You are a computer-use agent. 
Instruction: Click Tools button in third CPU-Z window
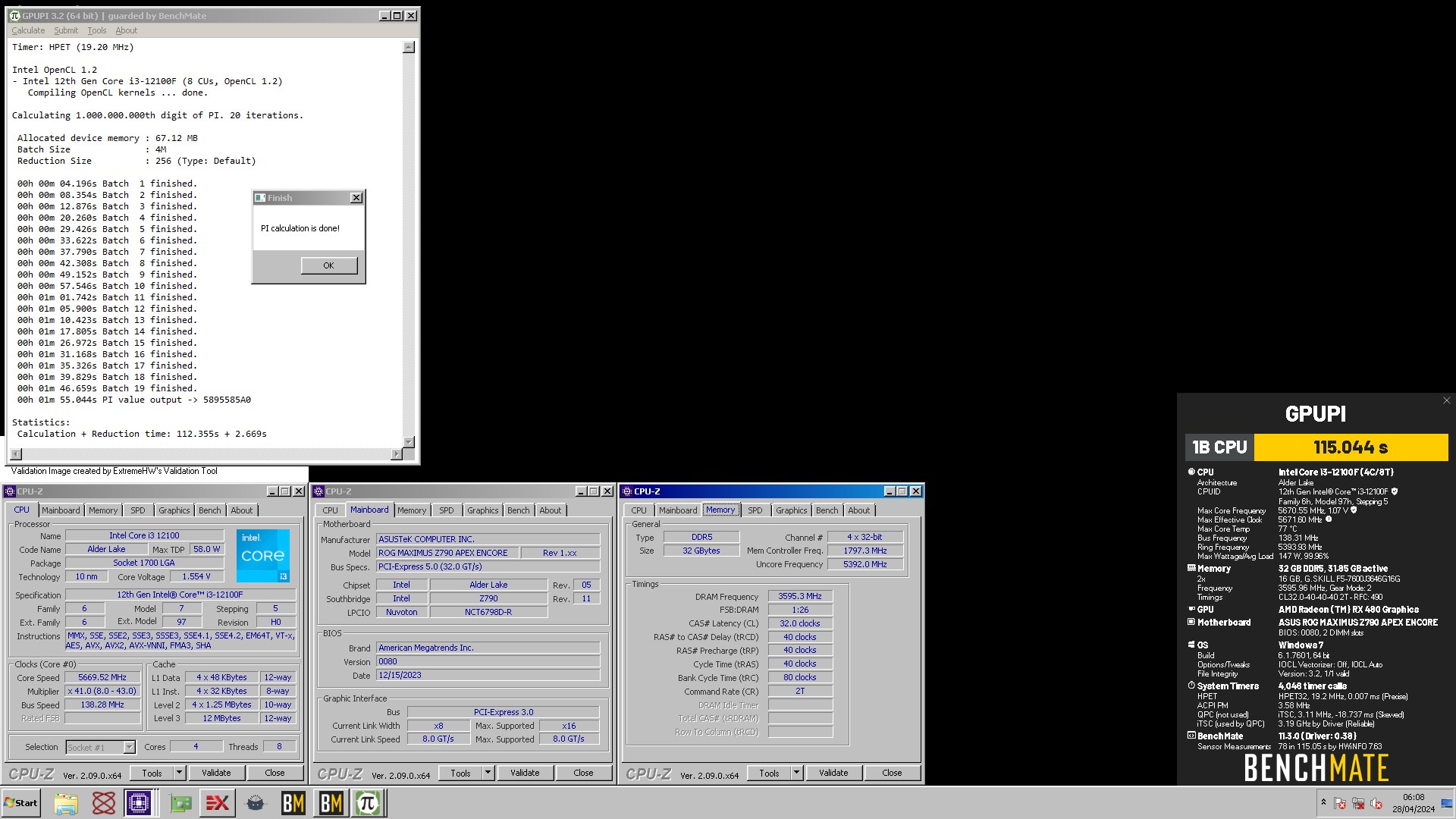coord(770,773)
